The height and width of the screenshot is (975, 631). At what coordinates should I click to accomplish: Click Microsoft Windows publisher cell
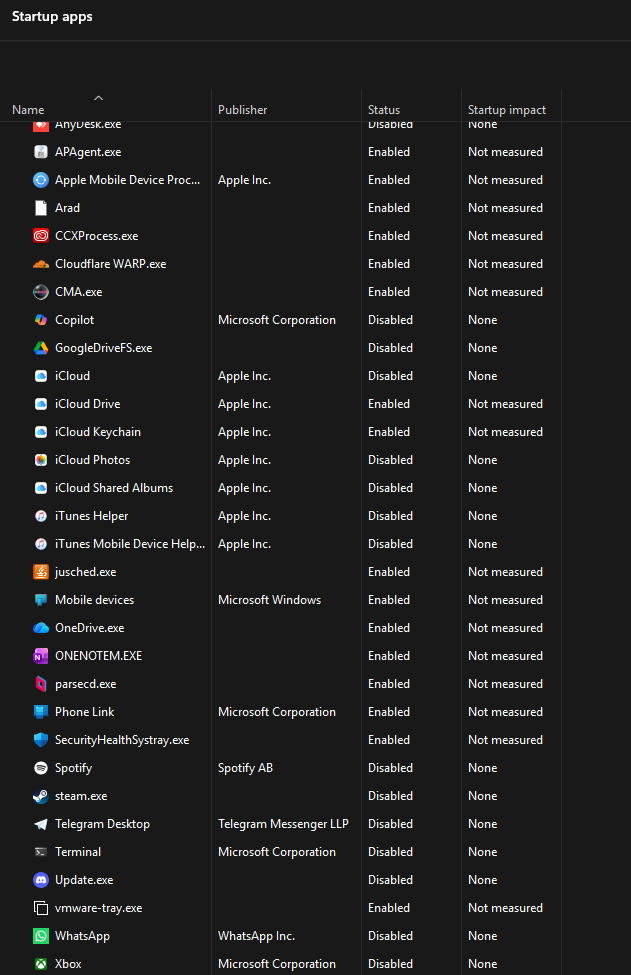(x=269, y=599)
